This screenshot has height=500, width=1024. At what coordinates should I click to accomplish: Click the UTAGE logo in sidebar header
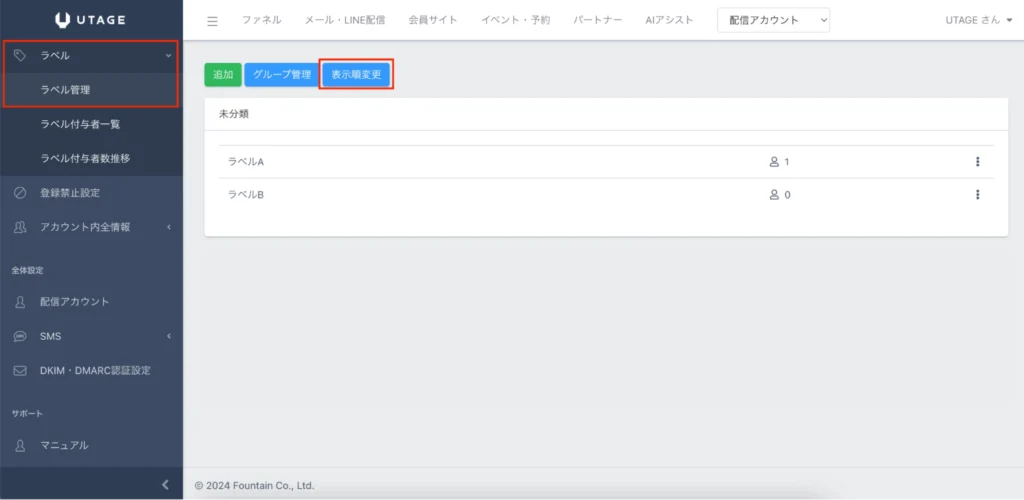[91, 20]
